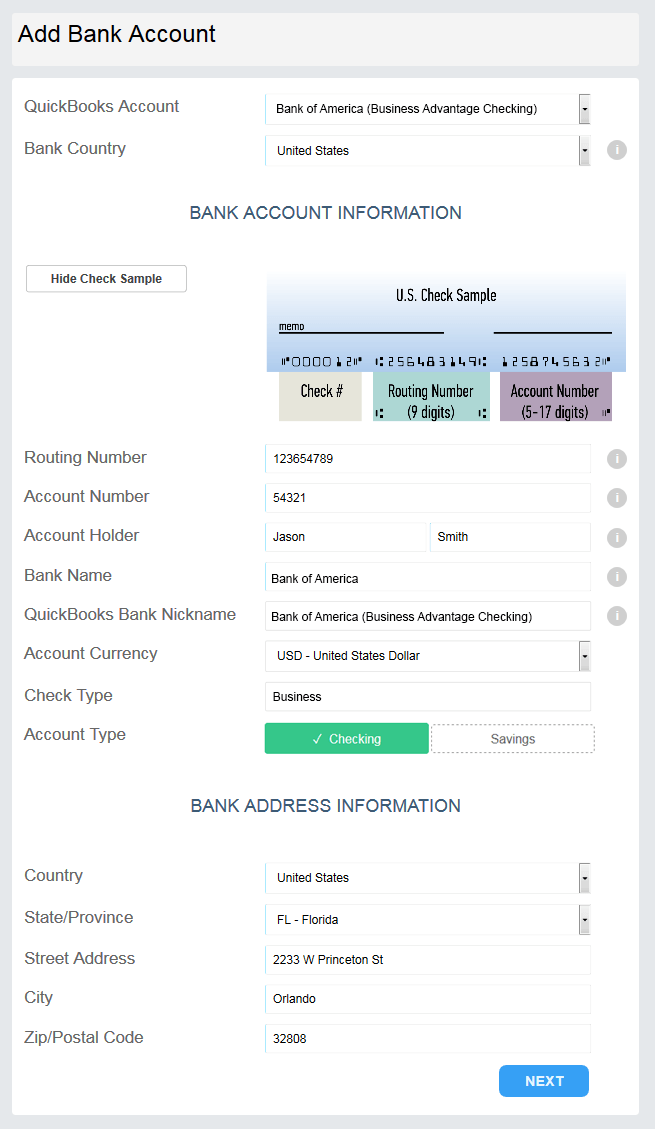The height and width of the screenshot is (1129, 655).
Task: Open the QuickBooks Account dropdown
Action: [x=428, y=109]
